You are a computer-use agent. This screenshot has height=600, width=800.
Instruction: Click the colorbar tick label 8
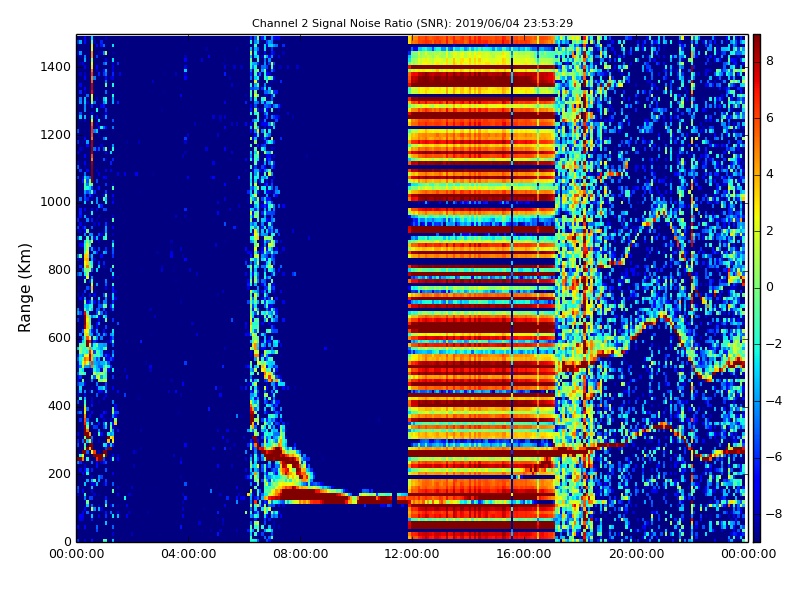click(x=770, y=61)
